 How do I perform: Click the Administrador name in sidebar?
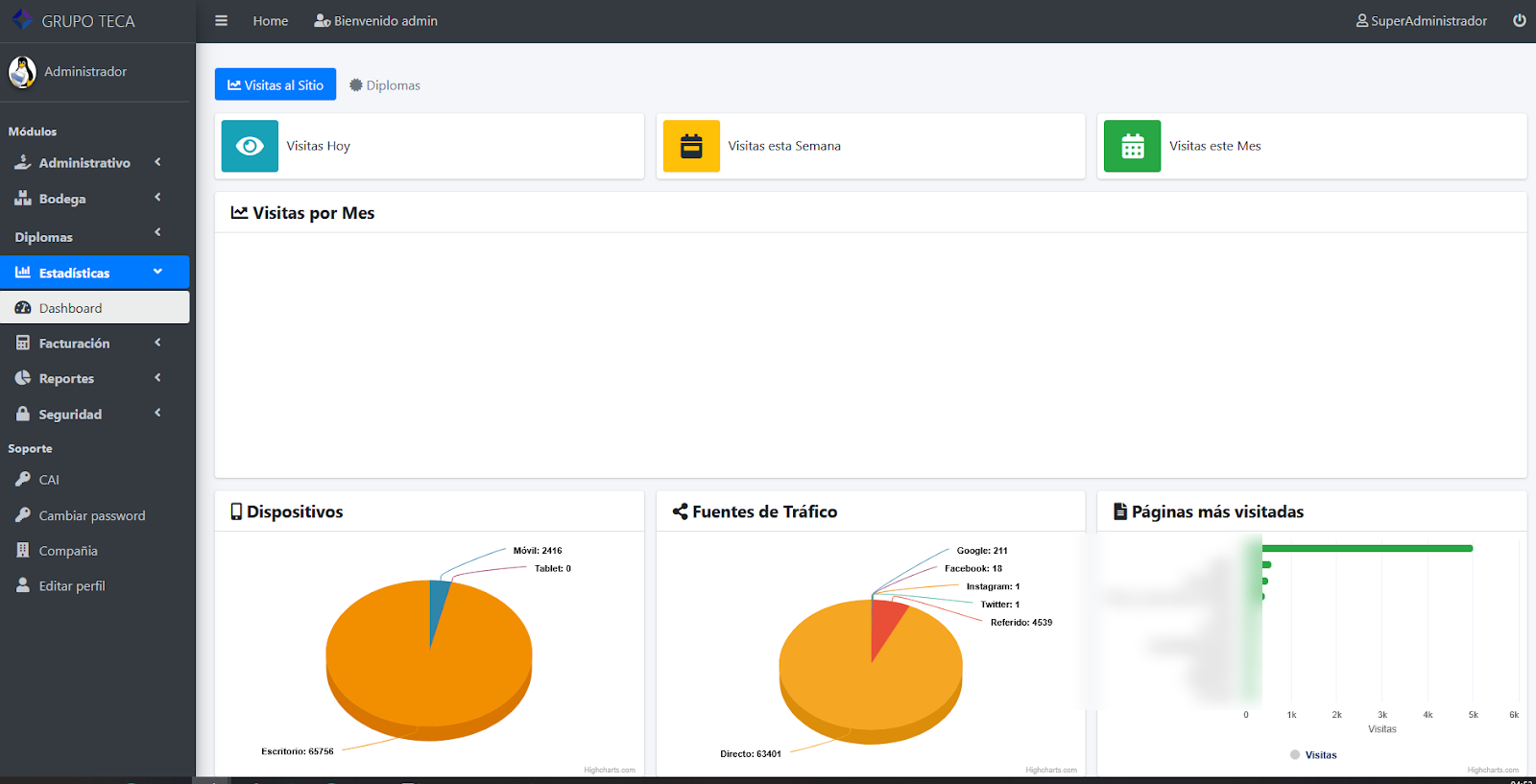tap(85, 71)
